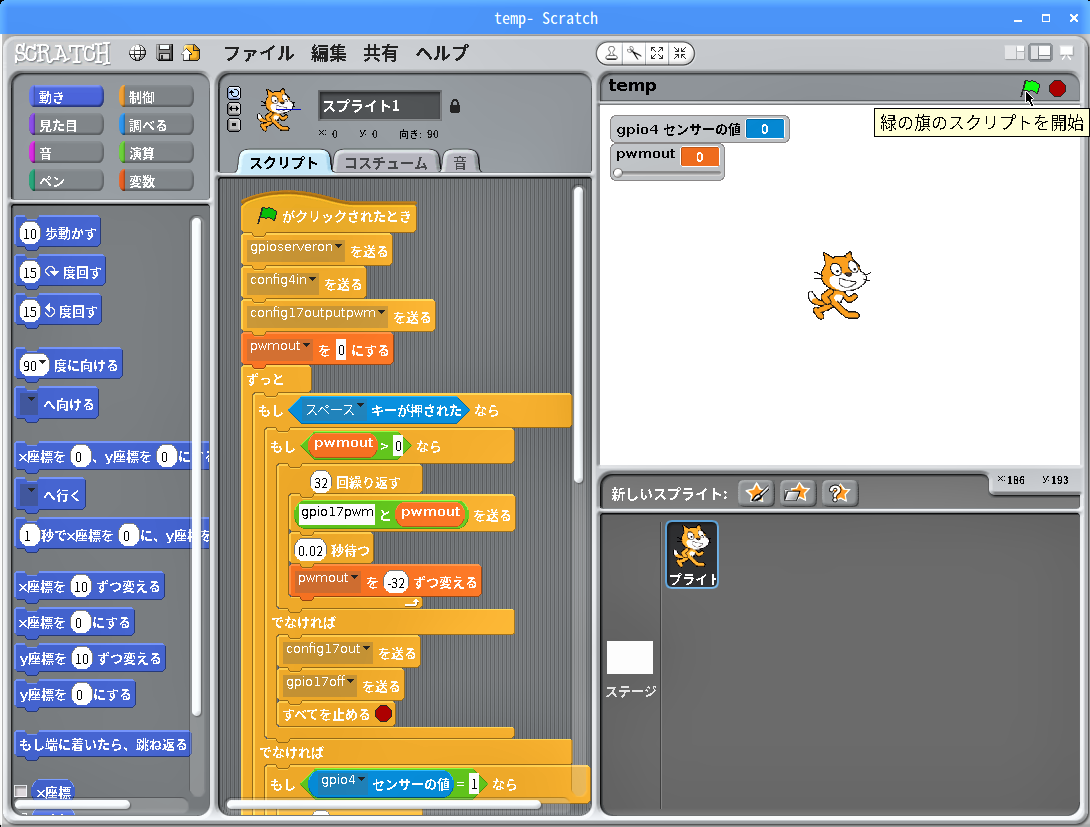Click the cat sprite on the stage
This screenshot has width=1090, height=827.
[x=838, y=285]
